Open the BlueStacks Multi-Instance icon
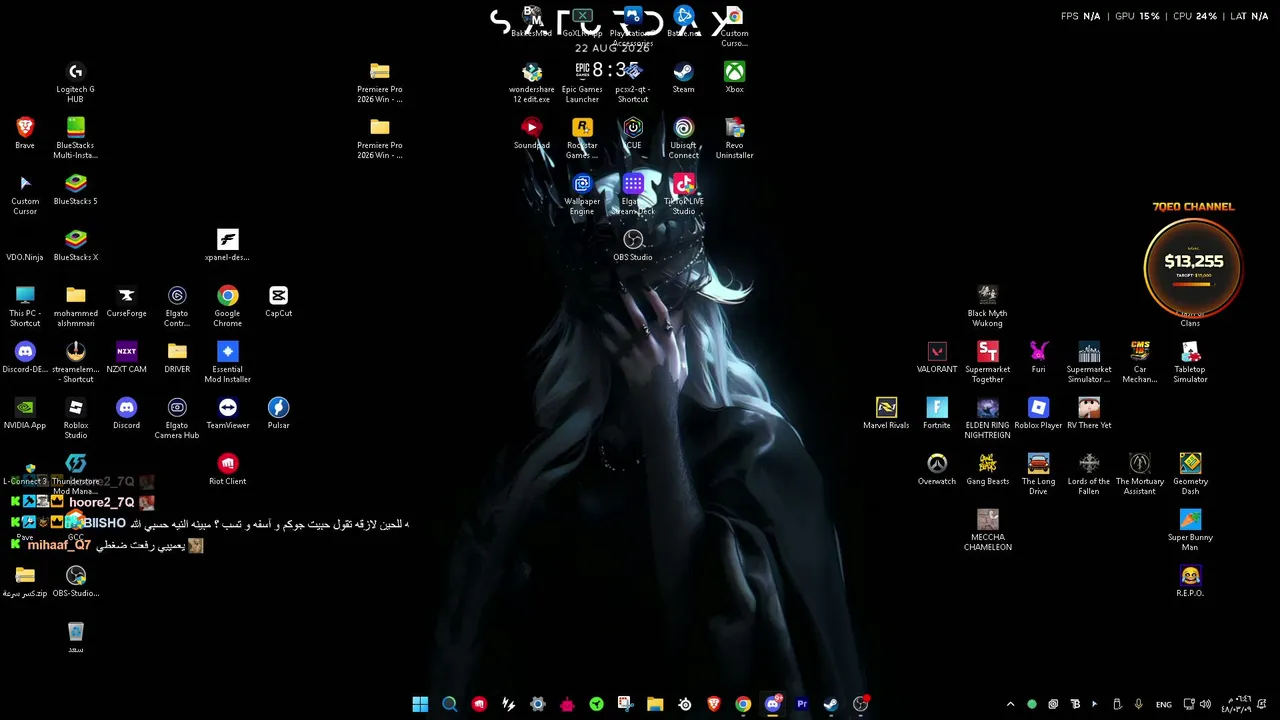Screen dimensions: 1280x720 [75, 137]
